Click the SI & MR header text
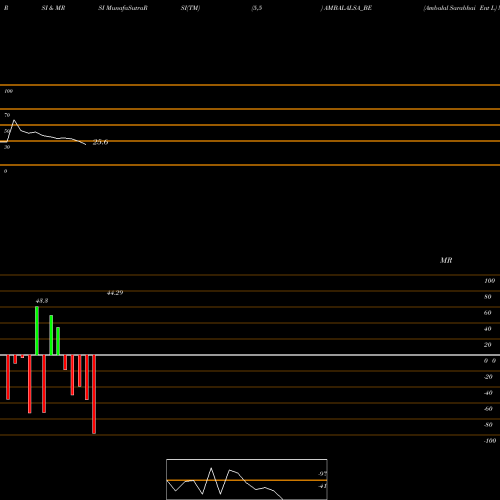The width and height of the screenshot is (500, 500). (53, 8)
